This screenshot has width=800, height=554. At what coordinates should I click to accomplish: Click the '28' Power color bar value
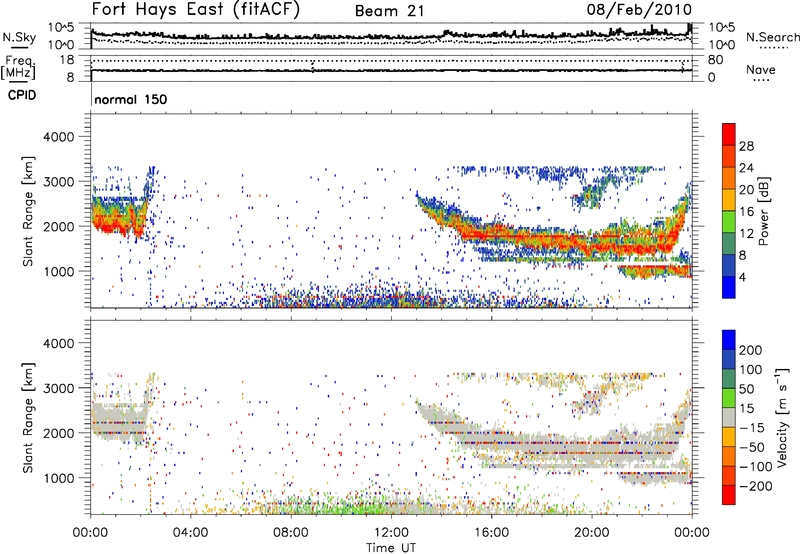746,146
